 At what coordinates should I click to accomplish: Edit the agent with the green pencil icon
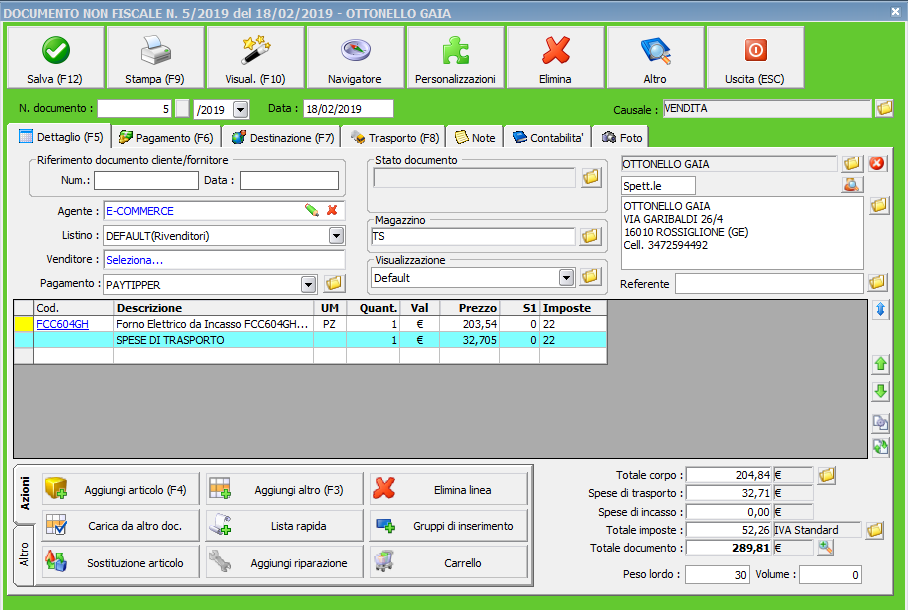(312, 210)
